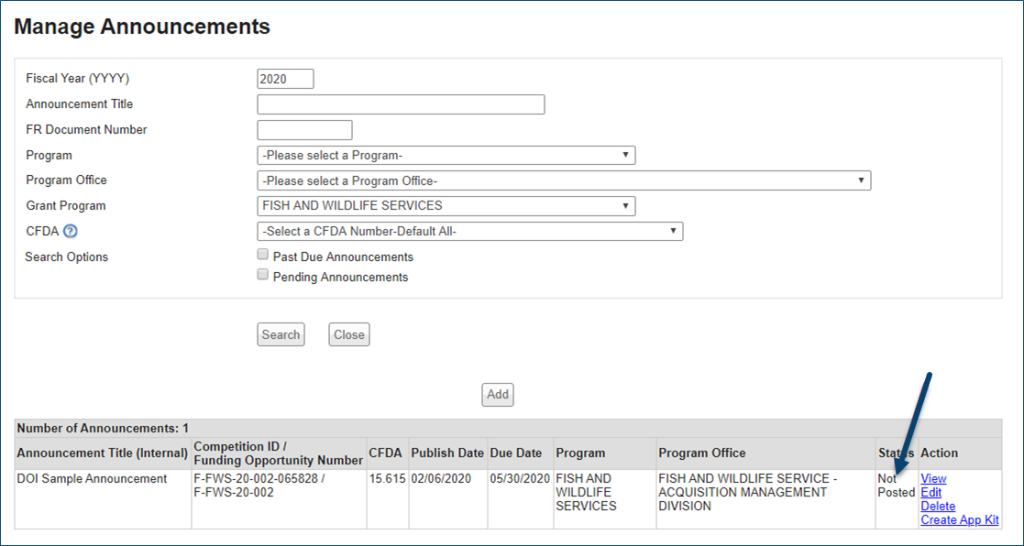Click the Due Date column header

point(516,453)
